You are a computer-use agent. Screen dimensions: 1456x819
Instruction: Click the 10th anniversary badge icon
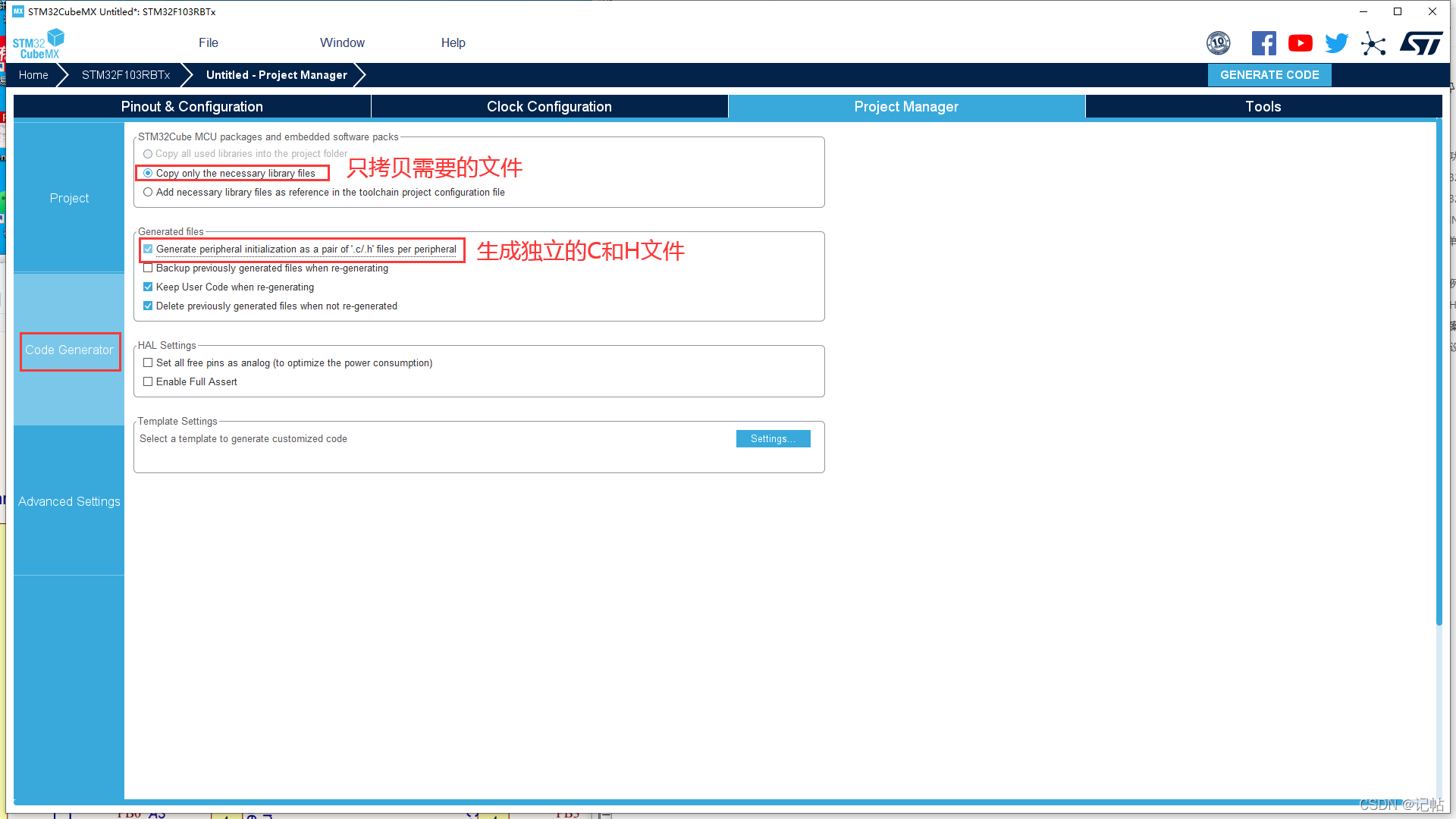pos(1219,43)
